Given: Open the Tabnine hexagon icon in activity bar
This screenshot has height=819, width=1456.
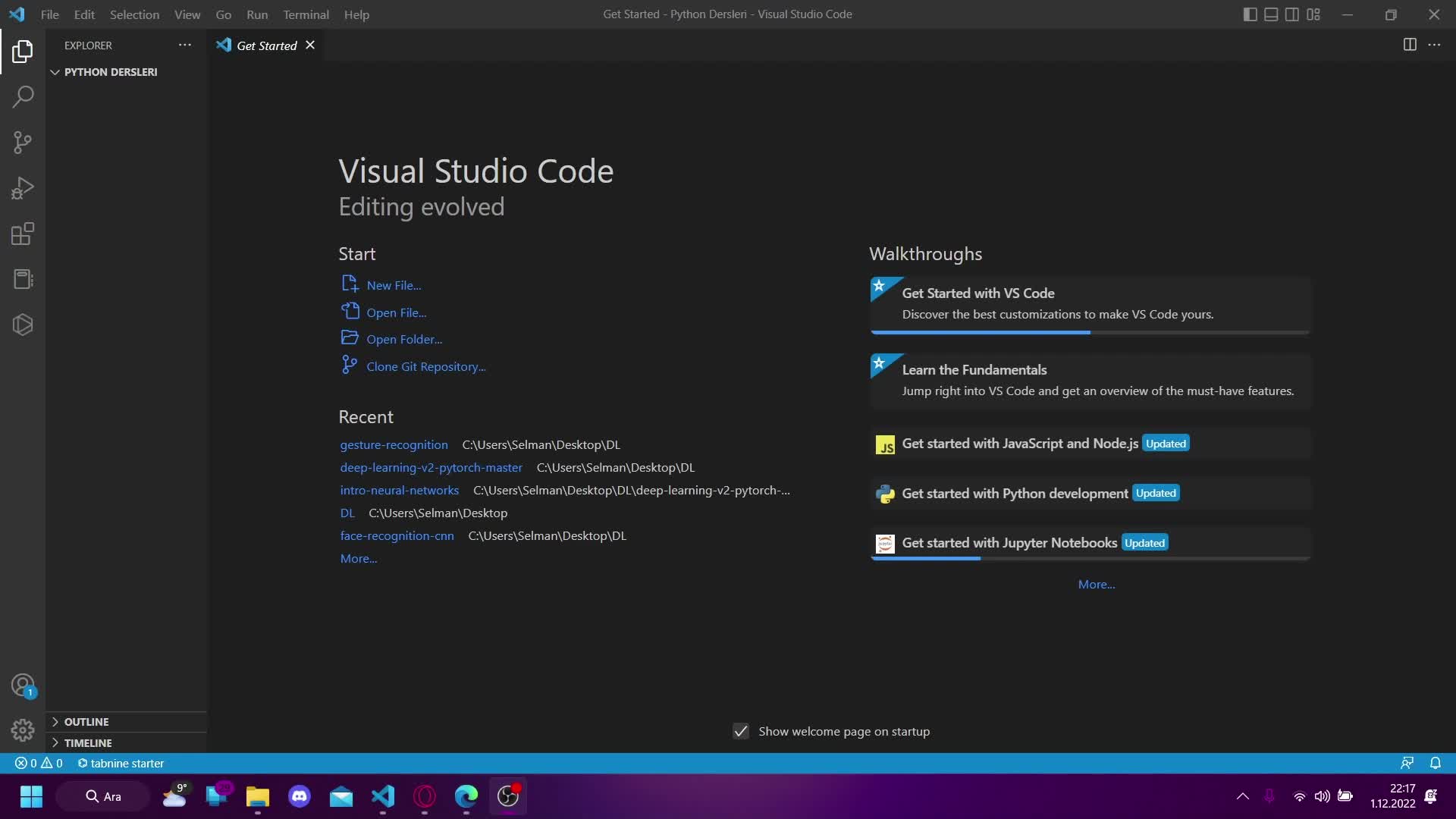Looking at the screenshot, I should [x=23, y=325].
